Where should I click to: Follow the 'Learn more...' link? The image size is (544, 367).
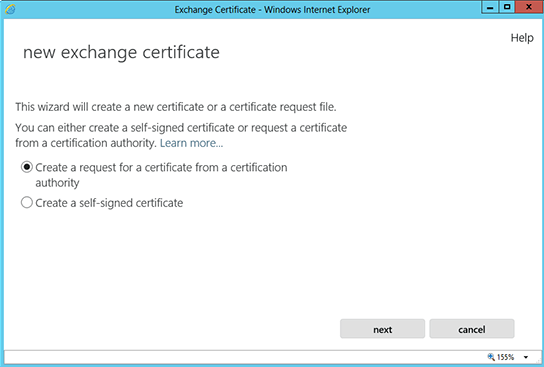click(192, 143)
